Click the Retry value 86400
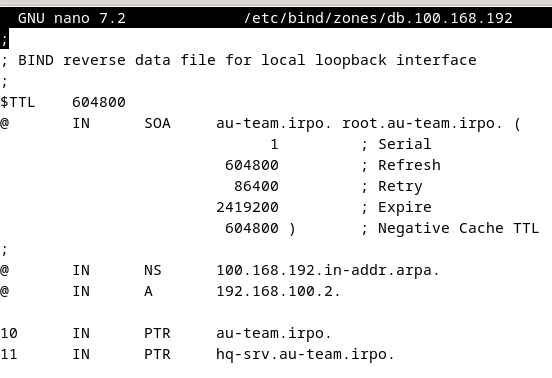552x378 pixels. 256,186
